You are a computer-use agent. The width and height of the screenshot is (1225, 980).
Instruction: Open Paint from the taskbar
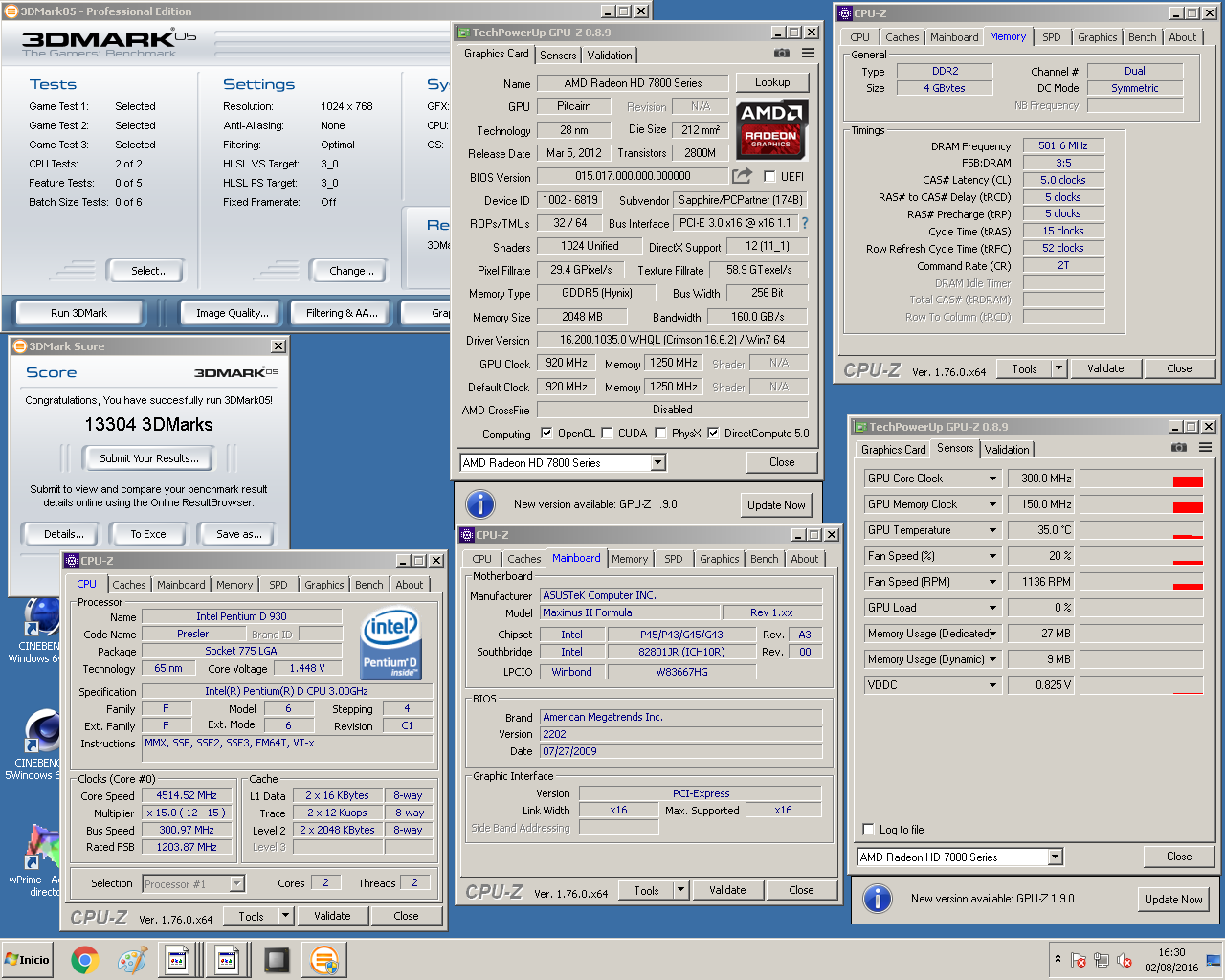click(132, 959)
